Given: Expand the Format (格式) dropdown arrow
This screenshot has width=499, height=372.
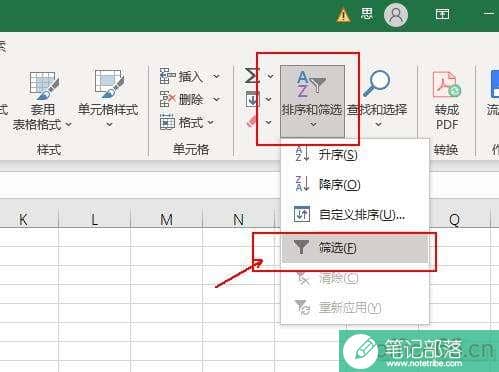Looking at the screenshot, I should click(x=211, y=123).
